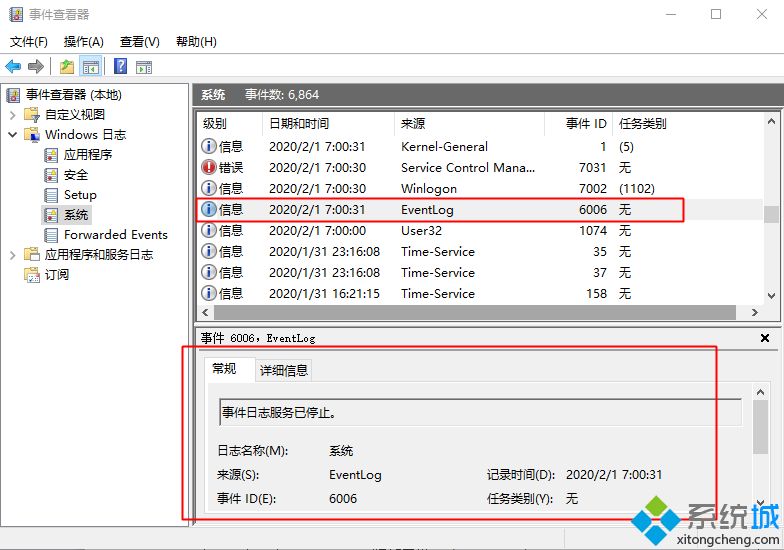Select the Service Control Mana... source cell
The image size is (784, 550).
click(x=468, y=168)
